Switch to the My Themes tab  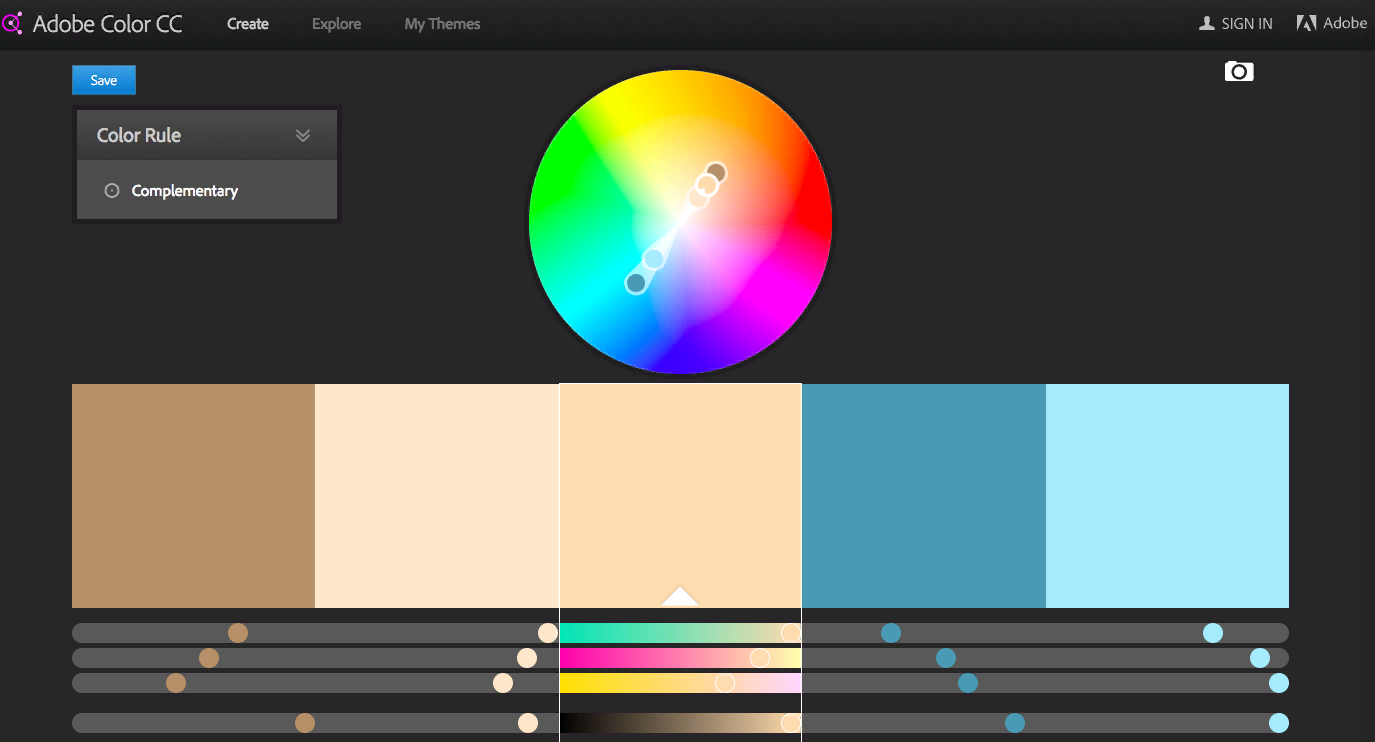tap(442, 23)
